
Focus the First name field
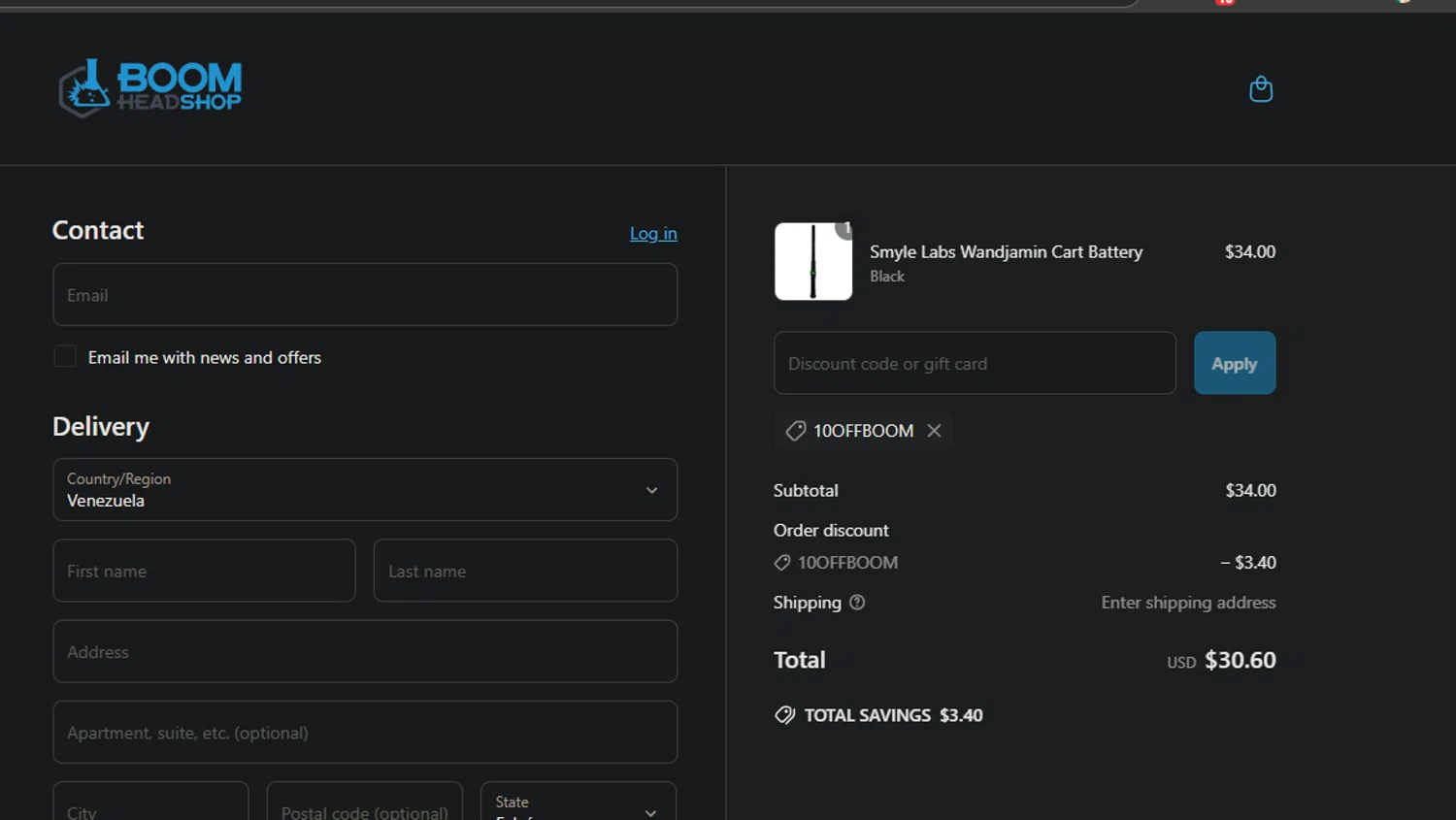tap(204, 571)
